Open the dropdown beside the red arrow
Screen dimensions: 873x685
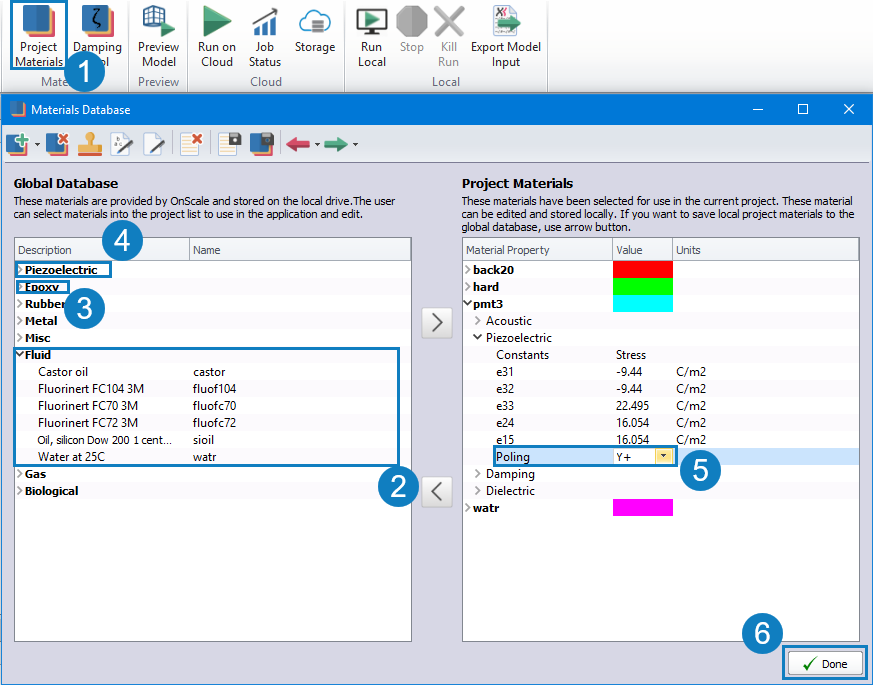click(317, 145)
